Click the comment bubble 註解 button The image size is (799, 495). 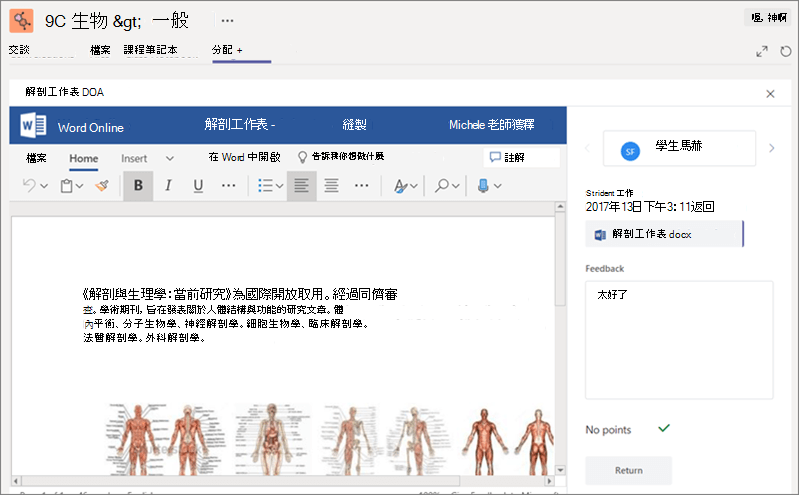[x=521, y=157]
